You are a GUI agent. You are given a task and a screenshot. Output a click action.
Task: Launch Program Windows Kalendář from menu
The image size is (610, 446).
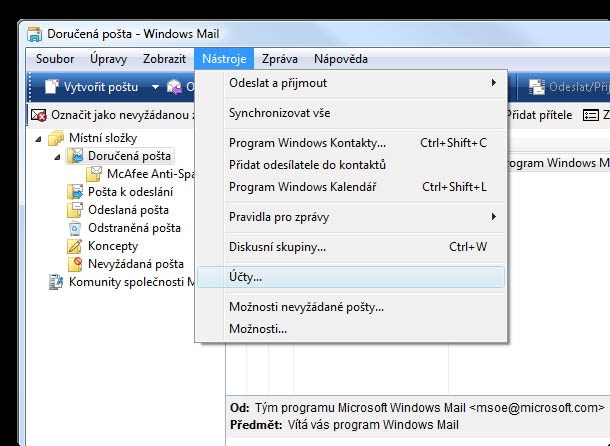[351, 187]
